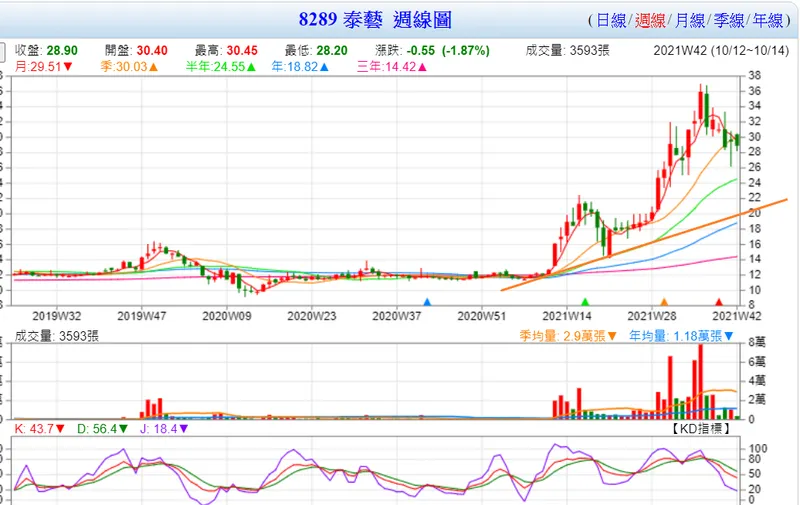
Task: Click the D: 56.4 indicator value
Action: [x=102, y=429]
